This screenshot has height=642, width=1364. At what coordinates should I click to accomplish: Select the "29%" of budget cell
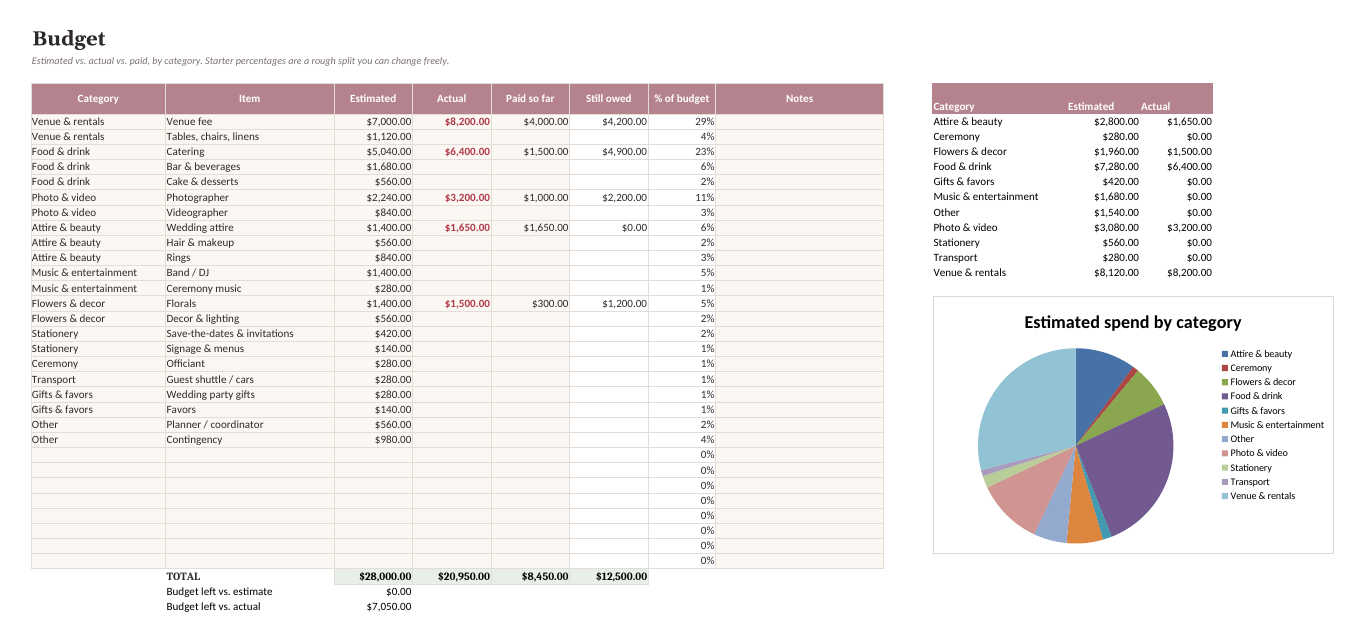[x=682, y=122]
